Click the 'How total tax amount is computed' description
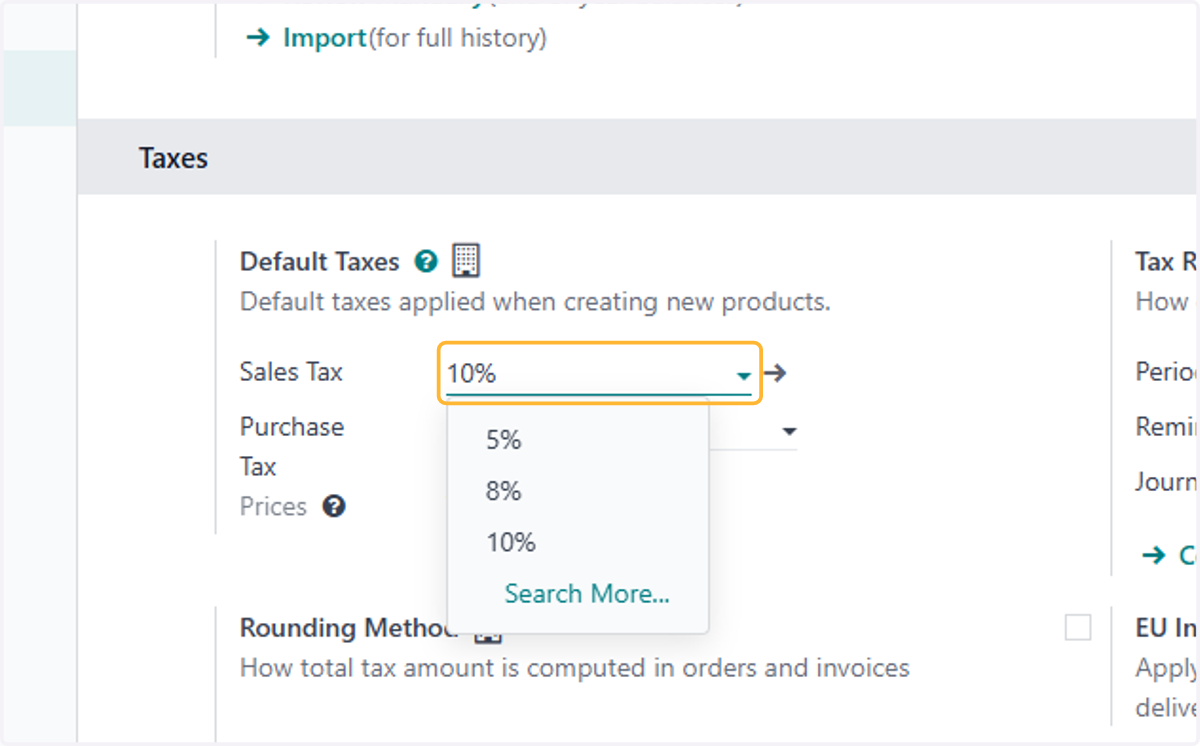 pos(575,667)
